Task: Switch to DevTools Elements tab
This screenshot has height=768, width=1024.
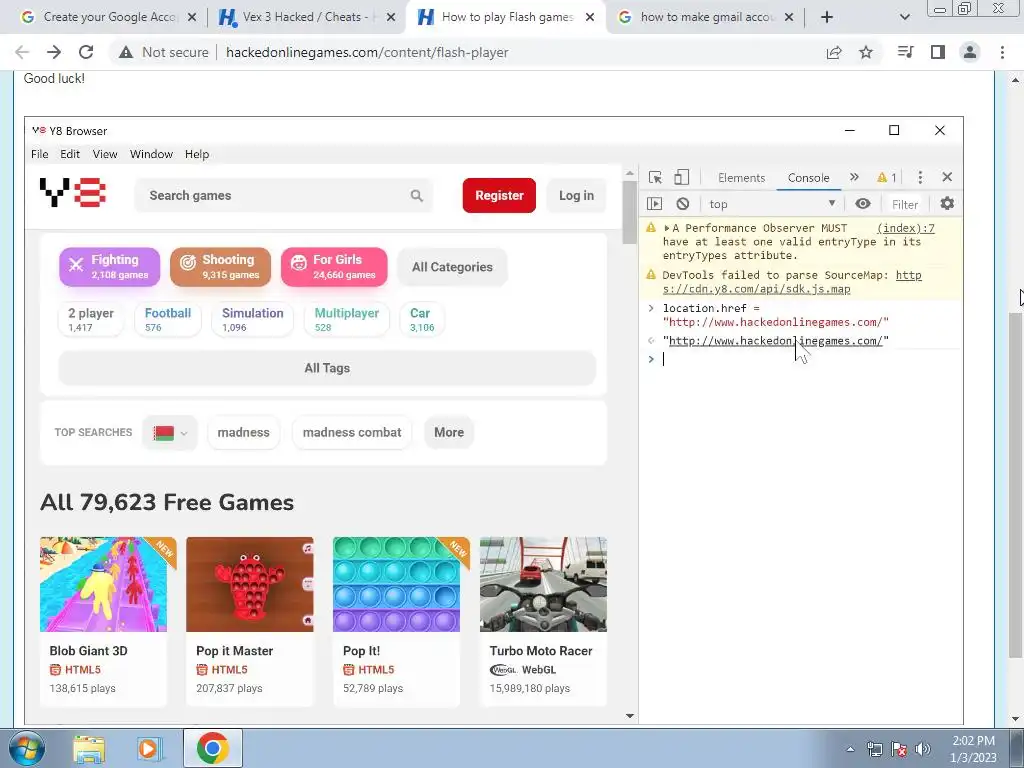Action: (741, 178)
